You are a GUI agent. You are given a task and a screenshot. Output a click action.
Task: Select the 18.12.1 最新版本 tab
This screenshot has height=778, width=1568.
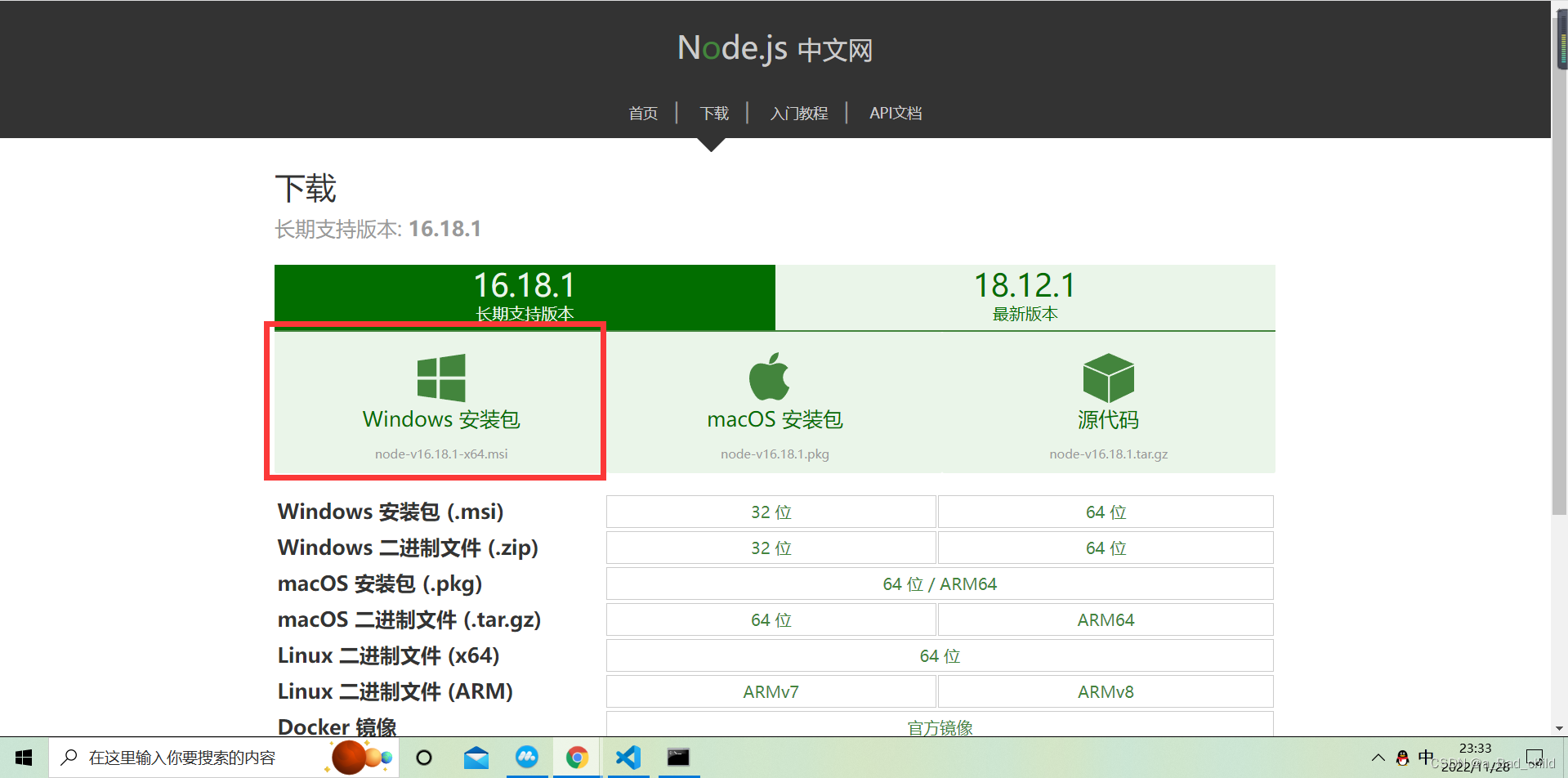pyautogui.click(x=1025, y=297)
